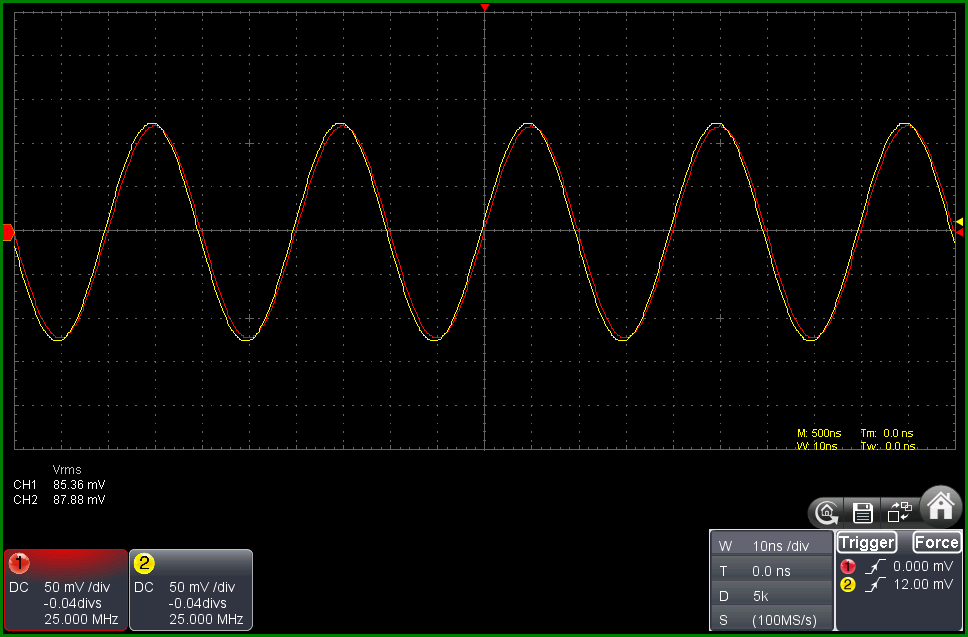Click the restore default home refresh icon
The image size is (968, 637).
point(827,513)
